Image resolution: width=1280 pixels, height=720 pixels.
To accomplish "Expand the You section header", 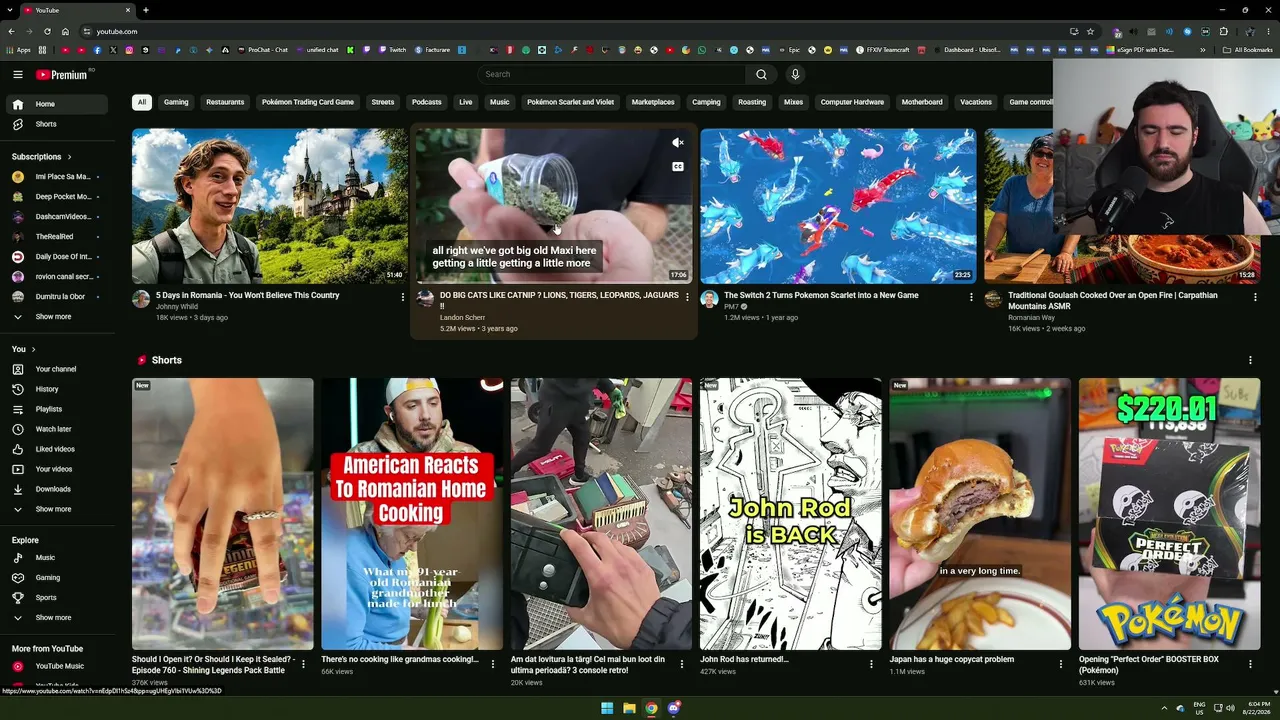I will coord(24,349).
